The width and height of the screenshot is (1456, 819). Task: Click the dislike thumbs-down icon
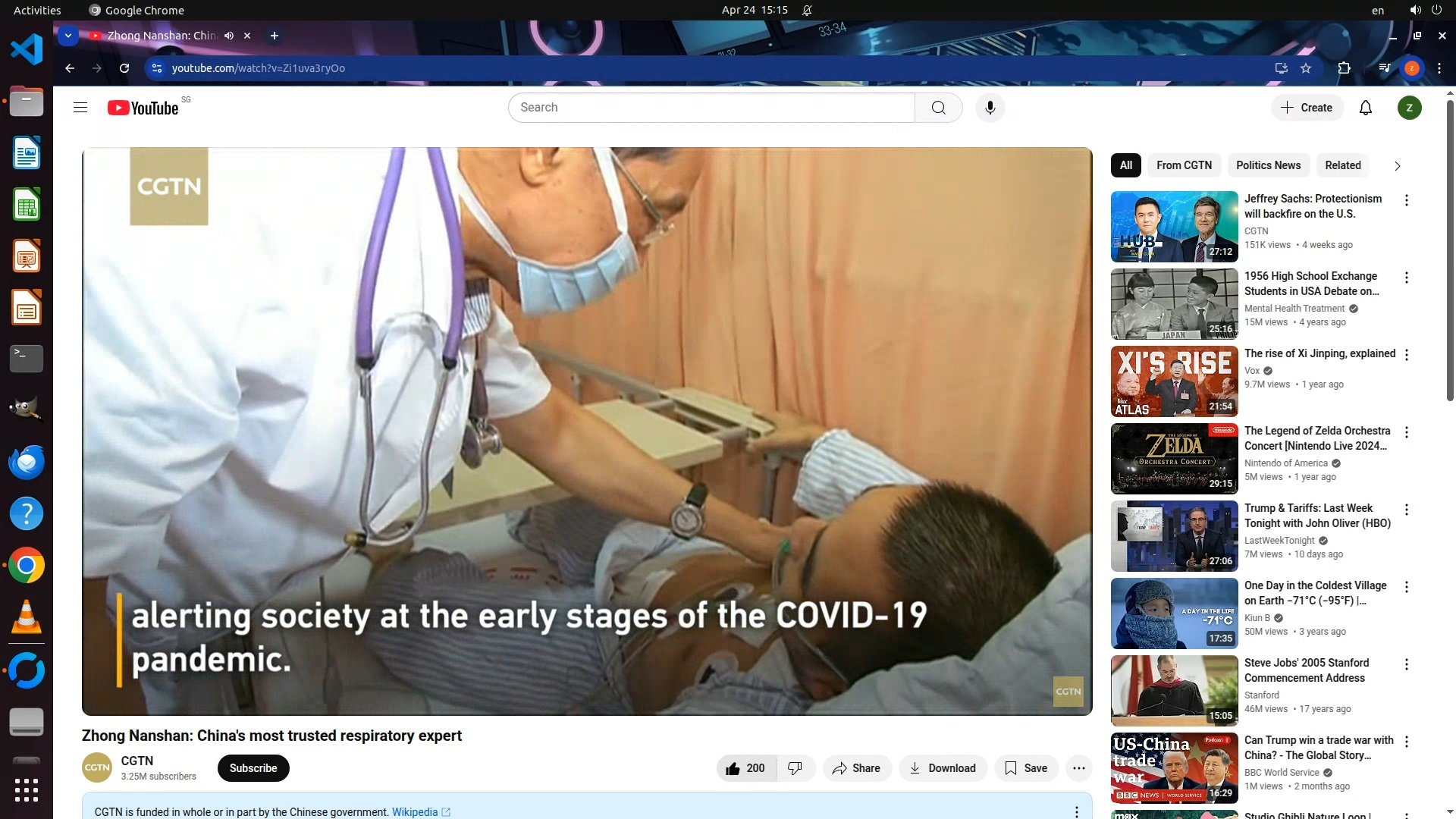pyautogui.click(x=795, y=768)
